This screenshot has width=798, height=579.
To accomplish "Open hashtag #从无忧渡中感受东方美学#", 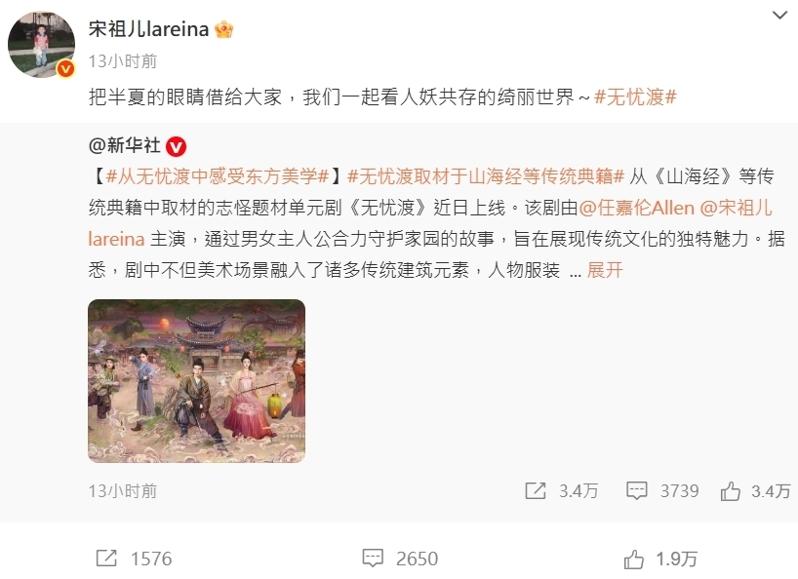I will [x=218, y=177].
